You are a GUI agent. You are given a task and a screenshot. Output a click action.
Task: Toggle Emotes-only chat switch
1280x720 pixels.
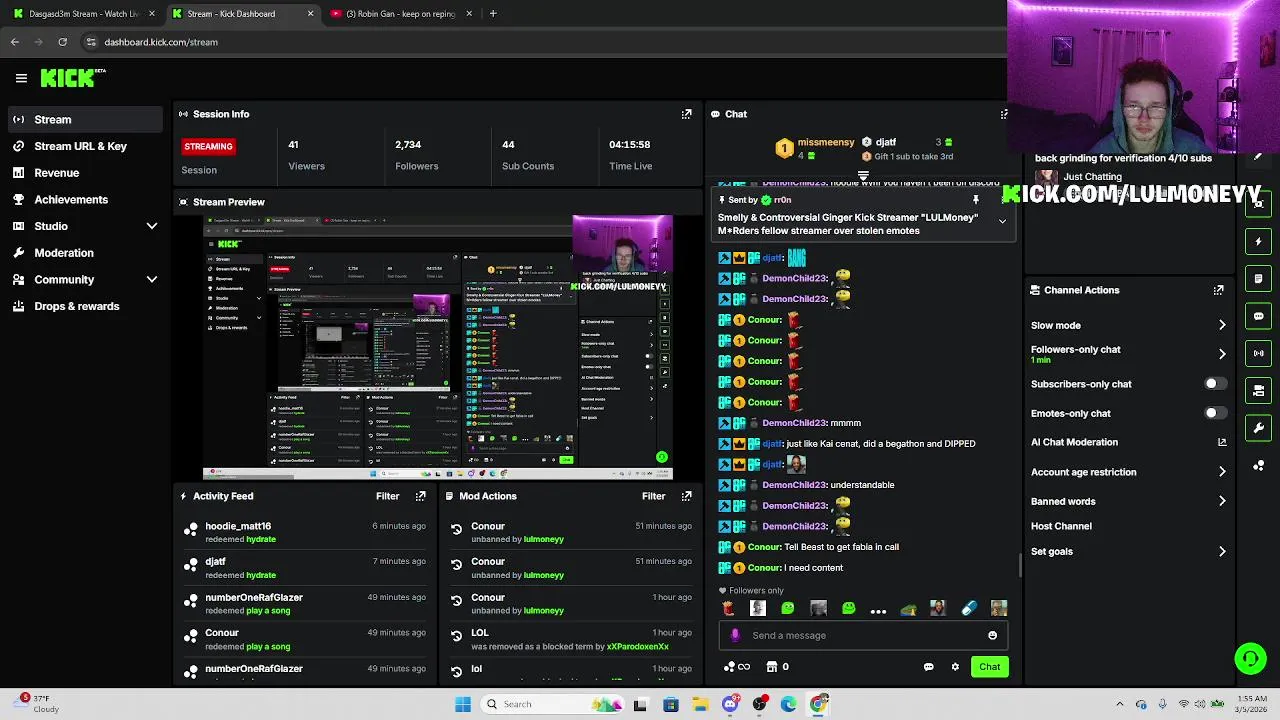tap(1214, 413)
